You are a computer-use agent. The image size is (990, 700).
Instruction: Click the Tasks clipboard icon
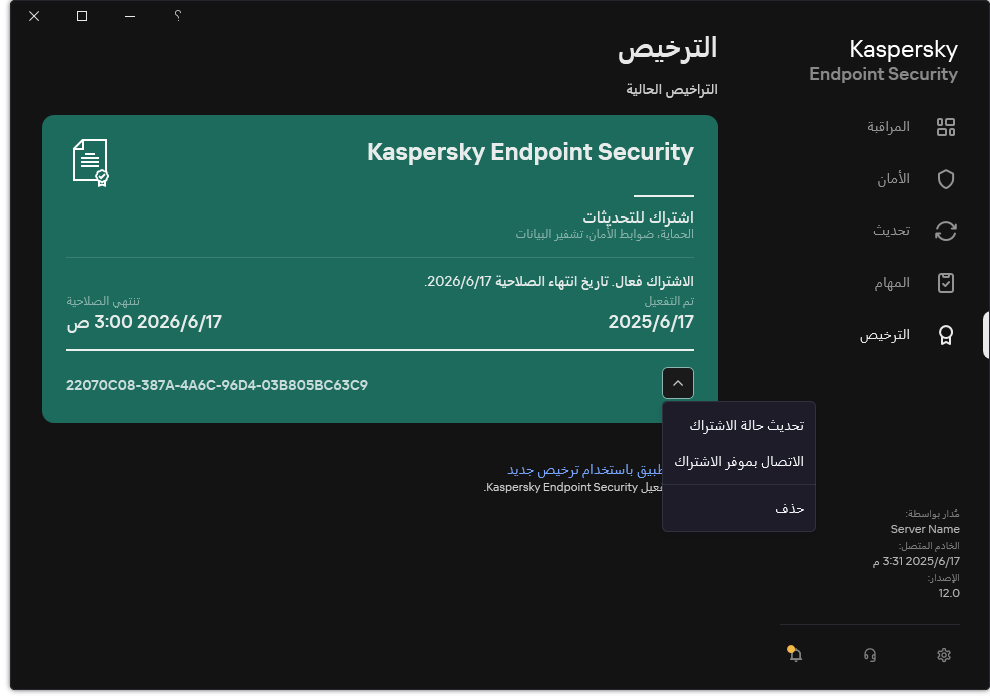[x=945, y=283]
